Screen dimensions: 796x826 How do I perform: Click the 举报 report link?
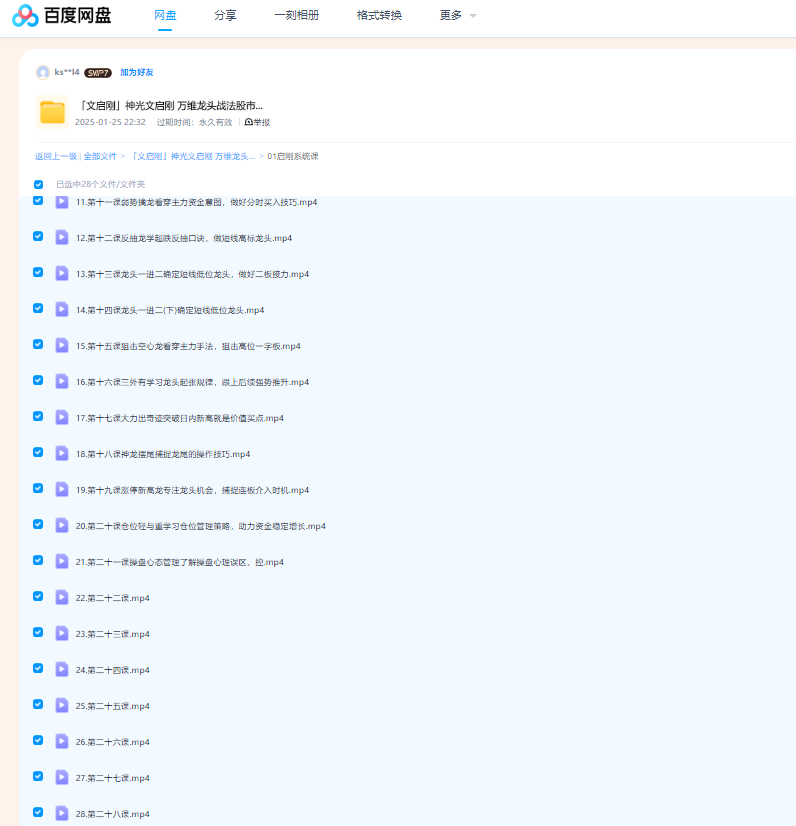257,122
